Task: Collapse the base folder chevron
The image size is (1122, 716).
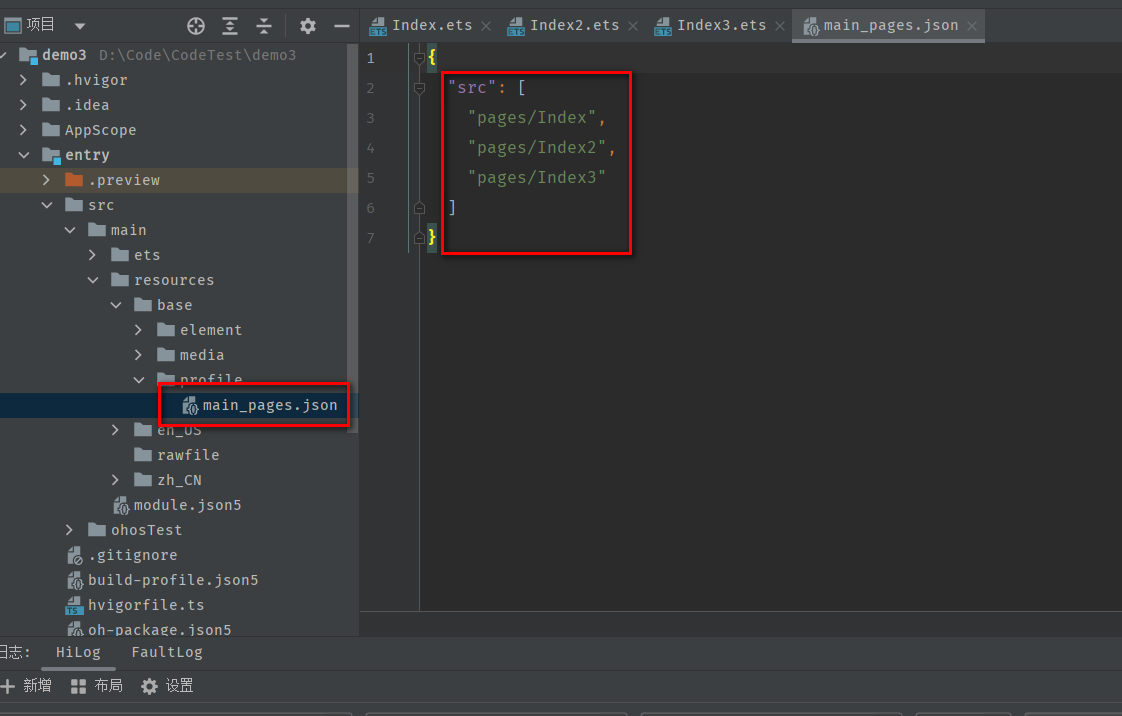Action: coord(115,305)
